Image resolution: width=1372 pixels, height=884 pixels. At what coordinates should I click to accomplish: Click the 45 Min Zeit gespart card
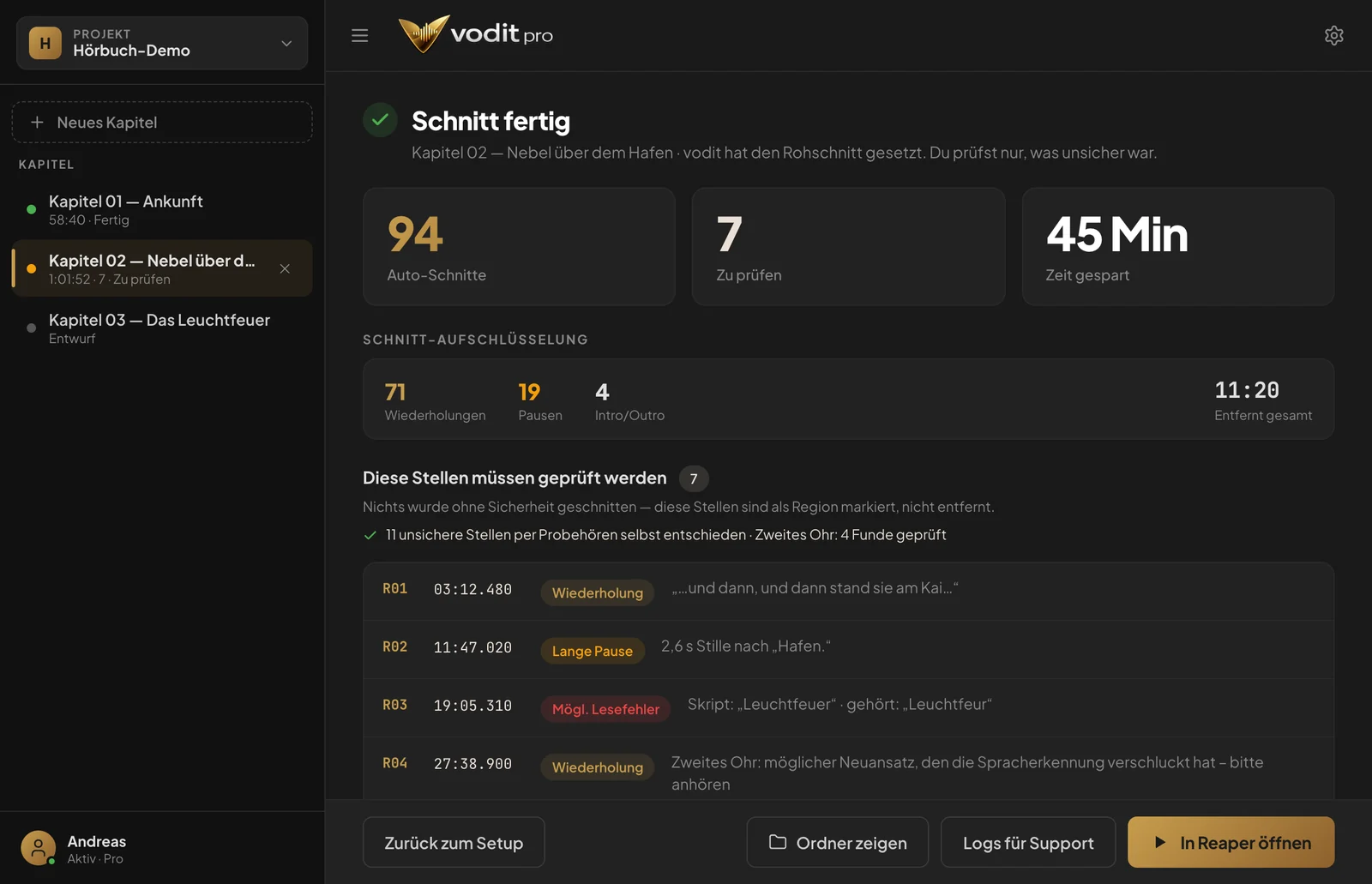(1178, 246)
